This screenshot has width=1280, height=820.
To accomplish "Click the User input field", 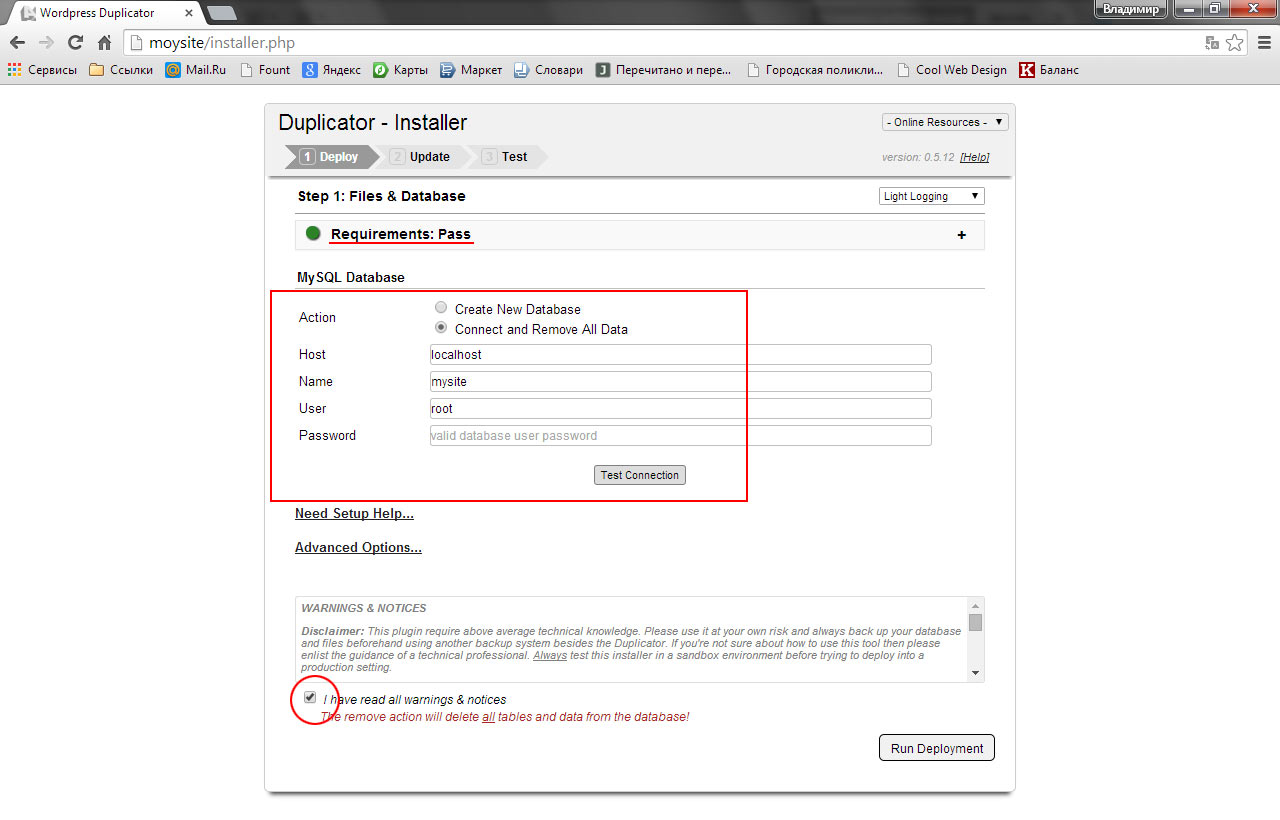I will pyautogui.click(x=681, y=409).
